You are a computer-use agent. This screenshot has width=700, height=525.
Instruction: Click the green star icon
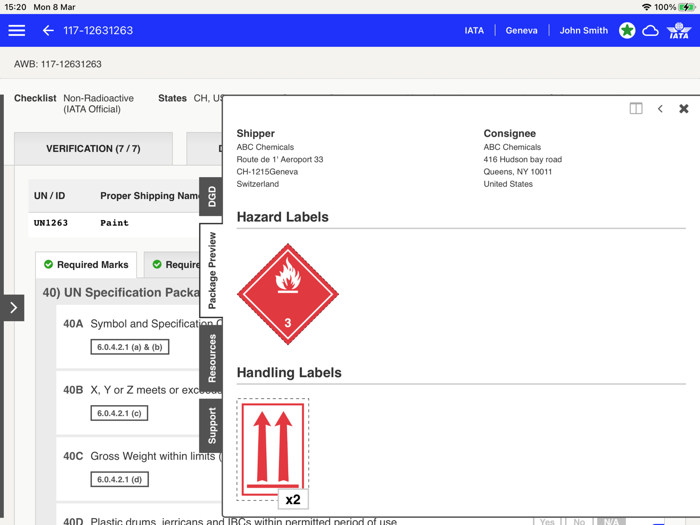pyautogui.click(x=627, y=30)
